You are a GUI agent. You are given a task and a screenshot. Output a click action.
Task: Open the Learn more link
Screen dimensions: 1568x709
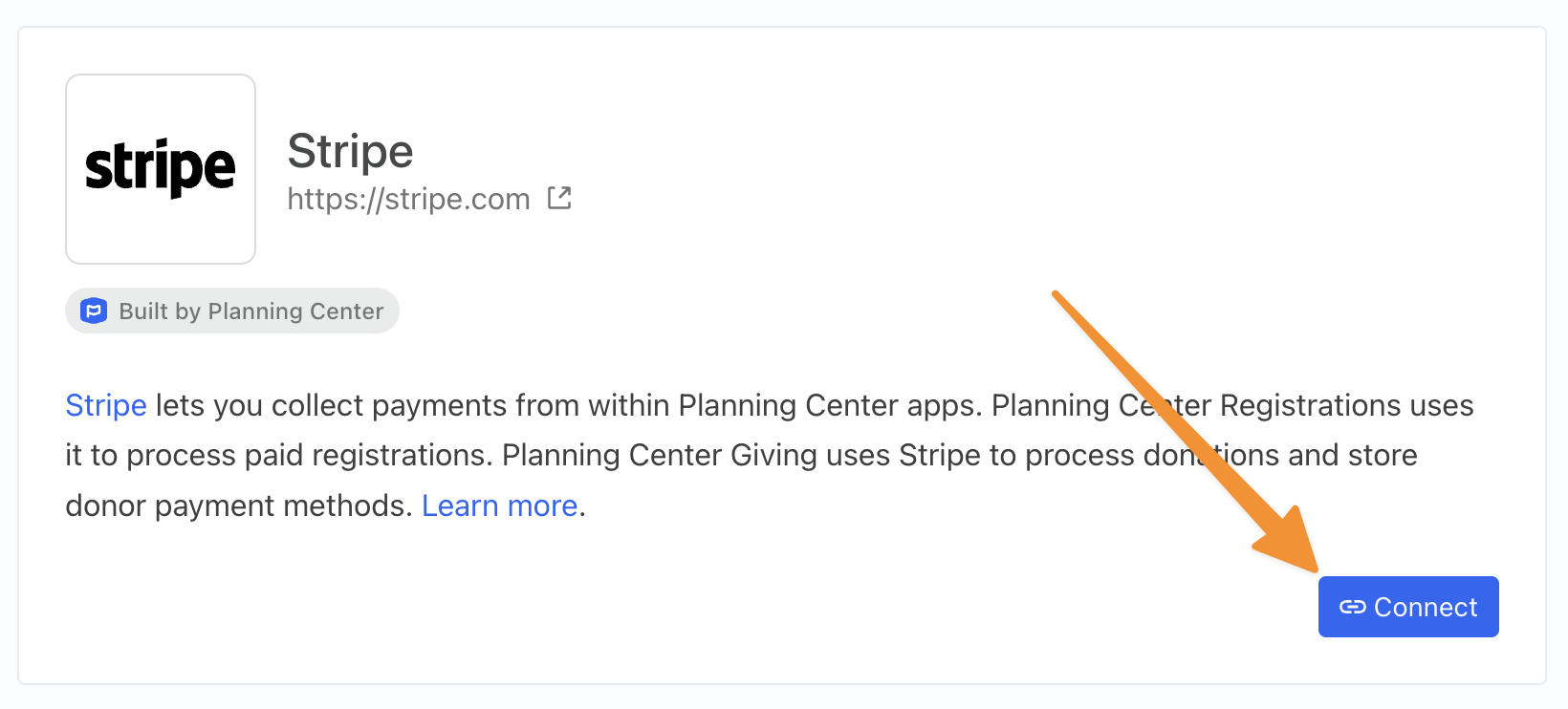tap(500, 505)
